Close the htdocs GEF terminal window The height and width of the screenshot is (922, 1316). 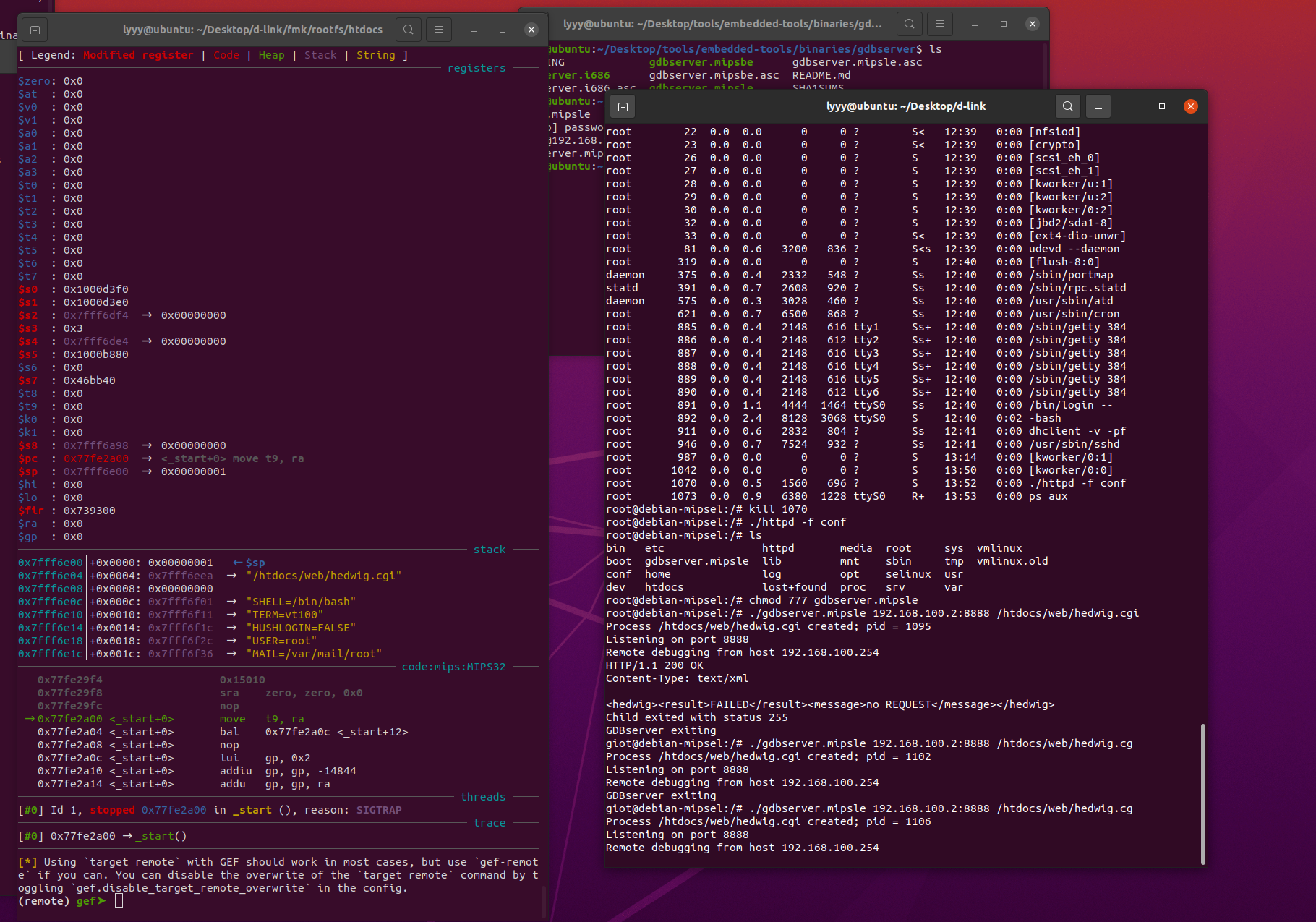click(x=531, y=30)
